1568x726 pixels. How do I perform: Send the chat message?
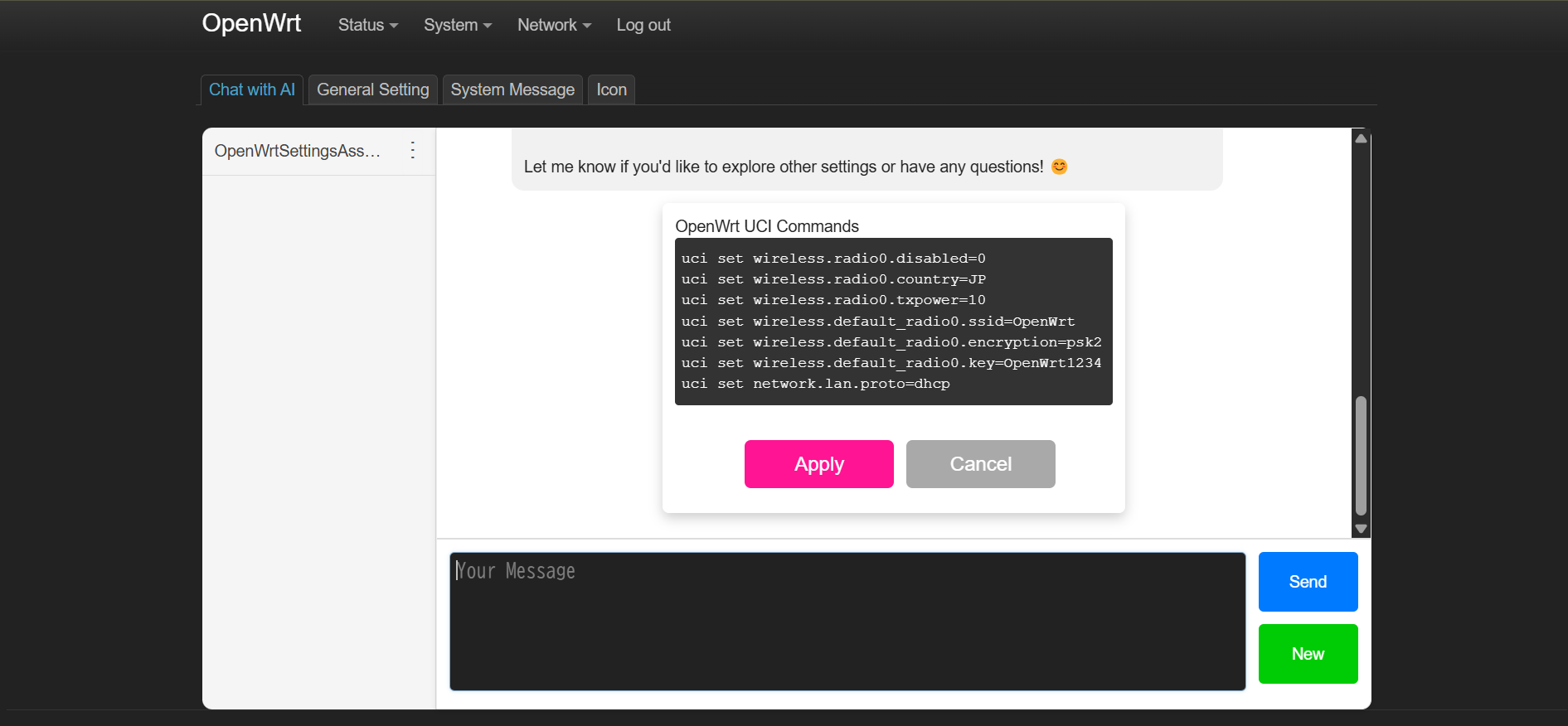[x=1308, y=582]
